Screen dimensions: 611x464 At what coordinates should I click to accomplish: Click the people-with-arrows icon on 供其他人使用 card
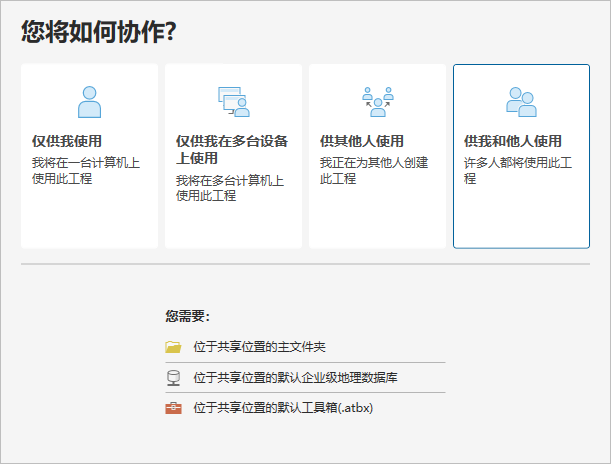[377, 101]
